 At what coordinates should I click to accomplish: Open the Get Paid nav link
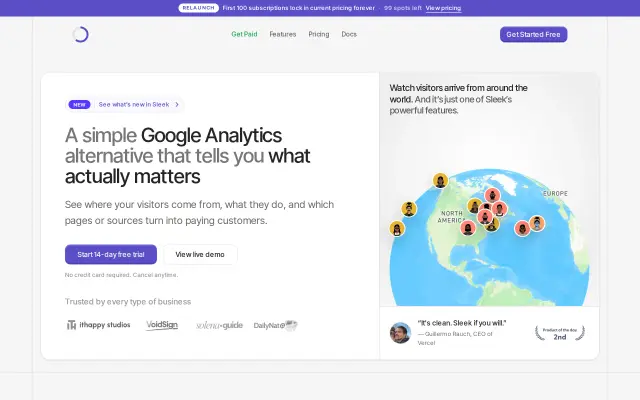244,34
